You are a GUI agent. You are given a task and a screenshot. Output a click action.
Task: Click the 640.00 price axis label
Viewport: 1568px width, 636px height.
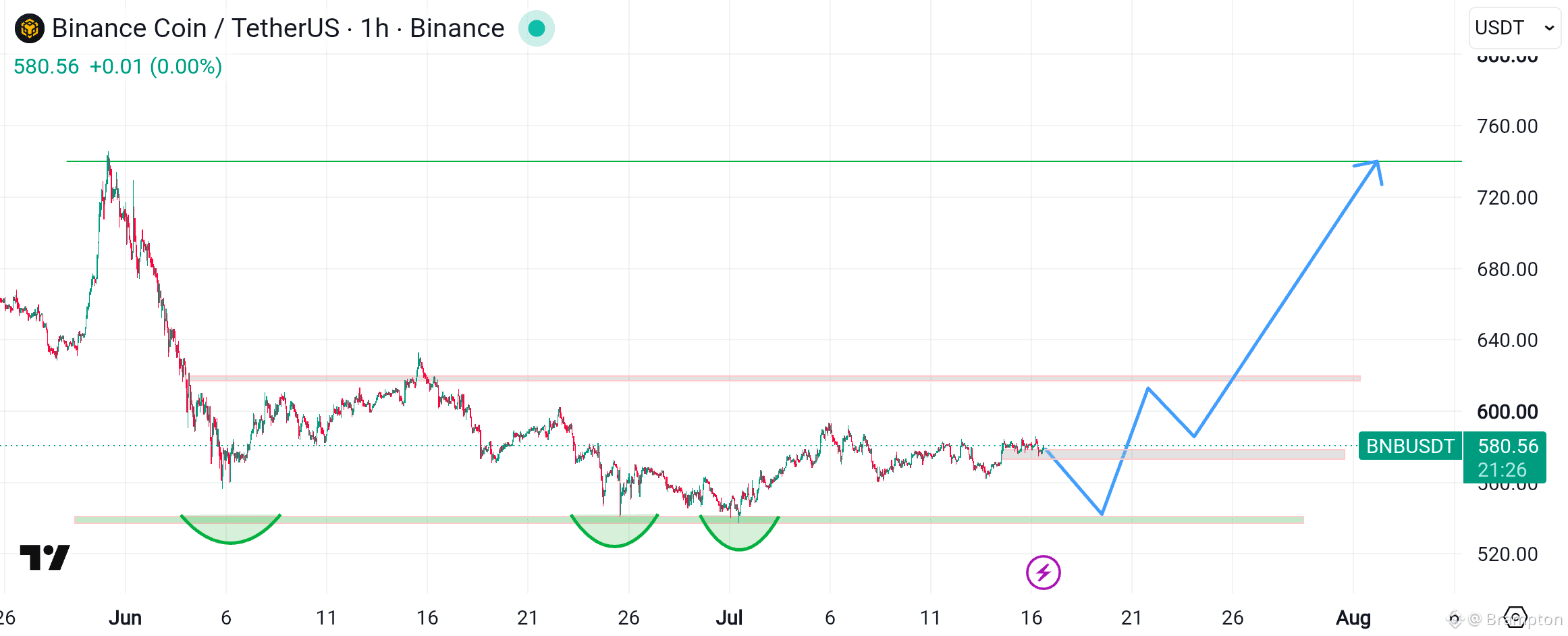(1507, 340)
